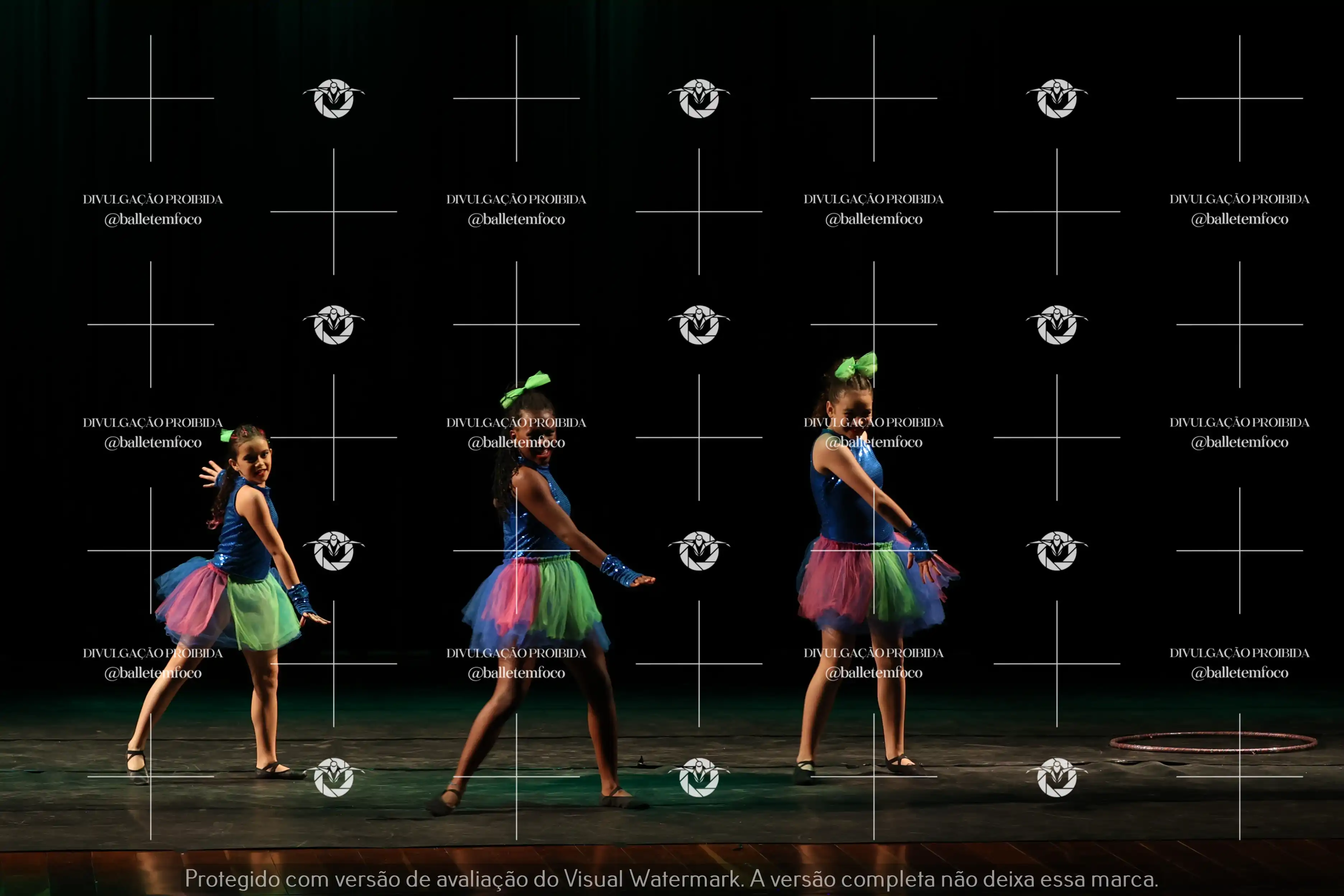Click the top-right camera logo watermark
The width and height of the screenshot is (1344, 896).
(1056, 99)
